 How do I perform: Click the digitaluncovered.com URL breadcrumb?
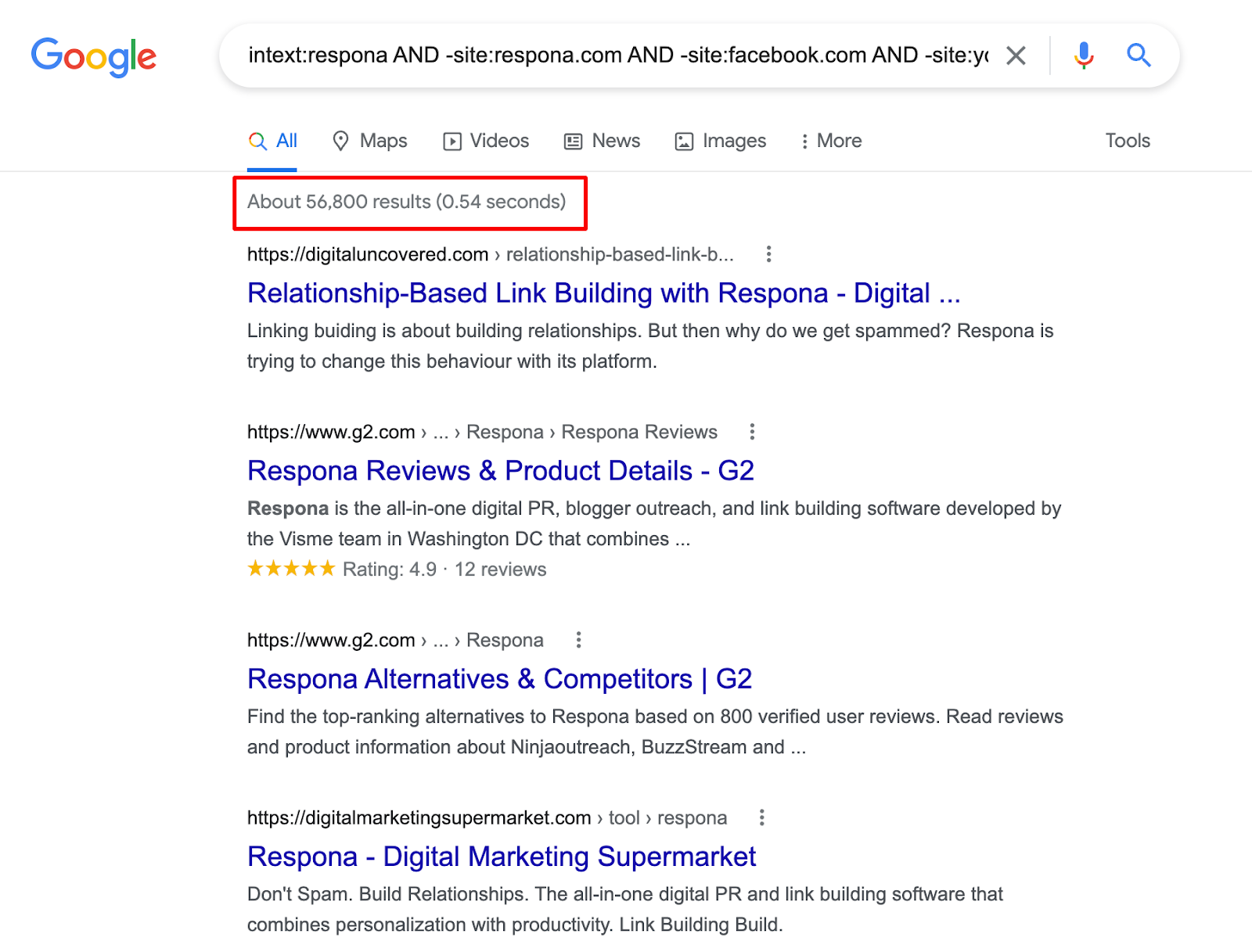[x=491, y=254]
